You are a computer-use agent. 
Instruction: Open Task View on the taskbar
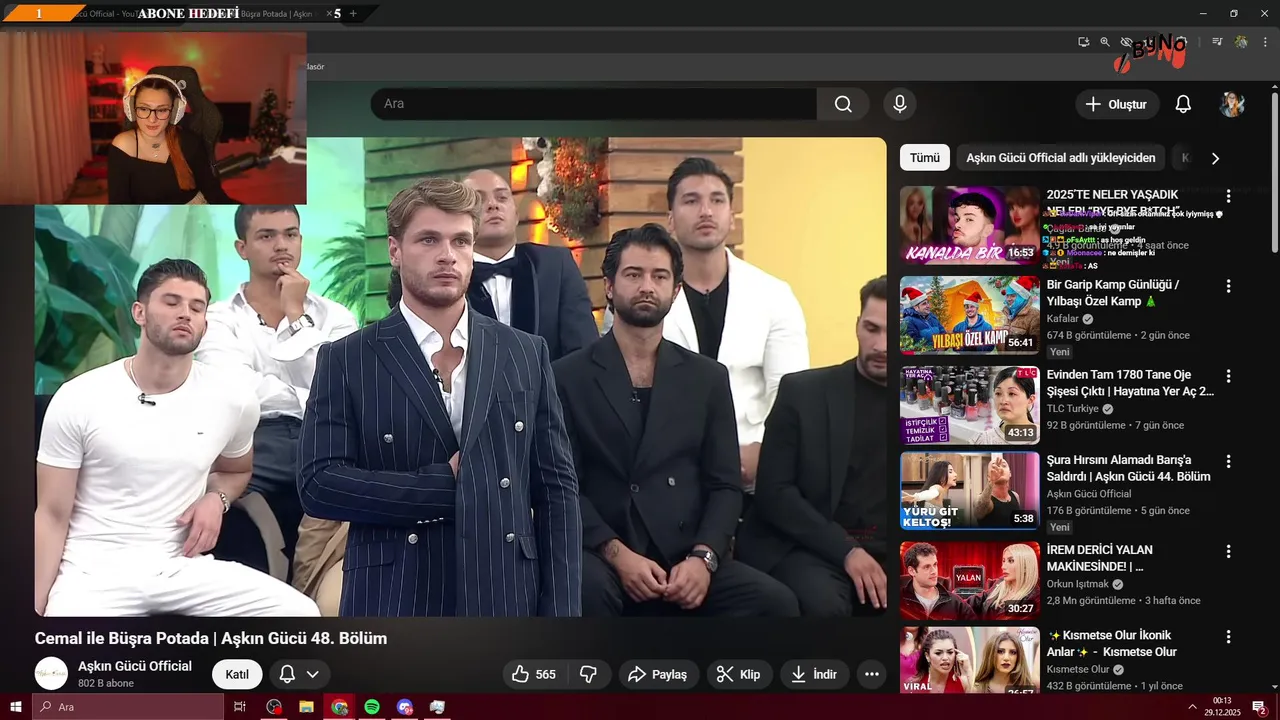(x=240, y=707)
